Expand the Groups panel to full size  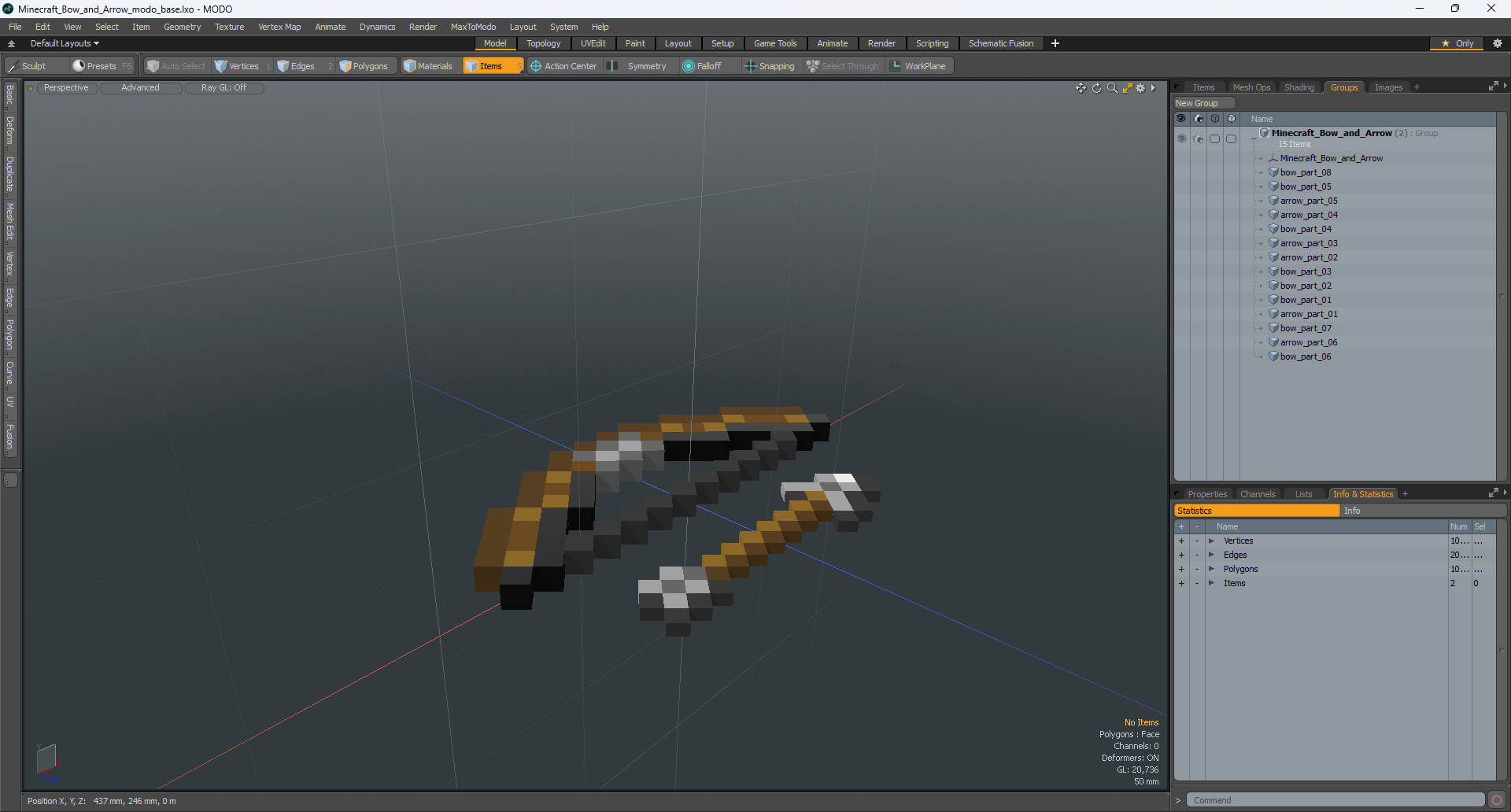pyautogui.click(x=1493, y=87)
